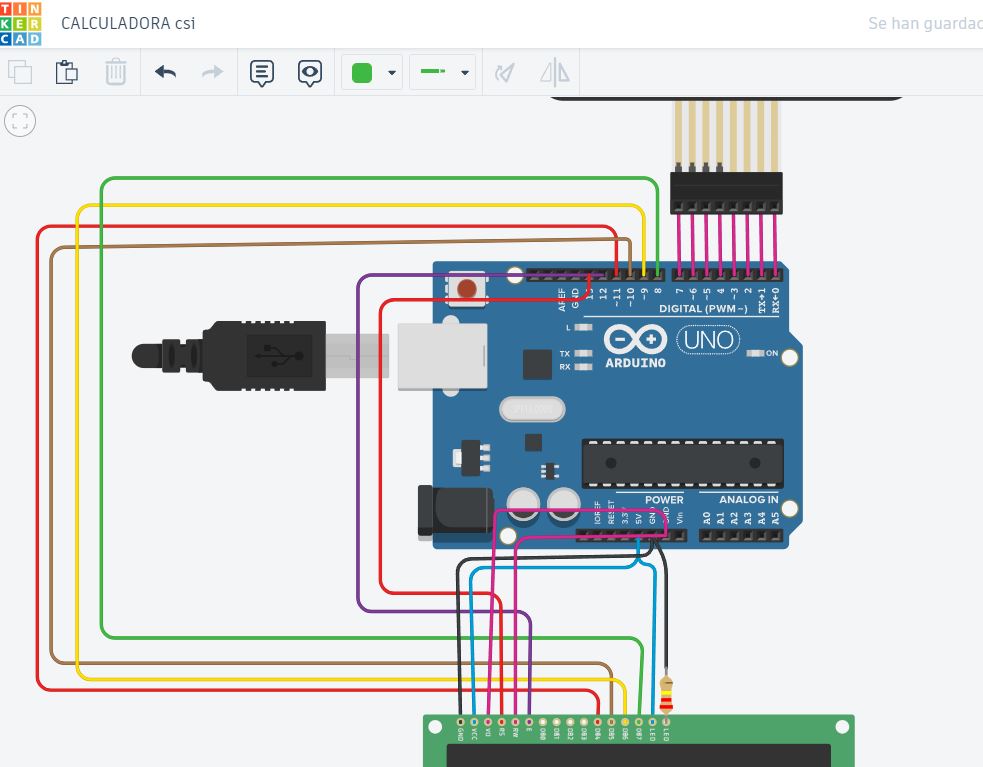Select the Paste clipboard icon
Image resolution: width=983 pixels, height=767 pixels.
(x=66, y=72)
